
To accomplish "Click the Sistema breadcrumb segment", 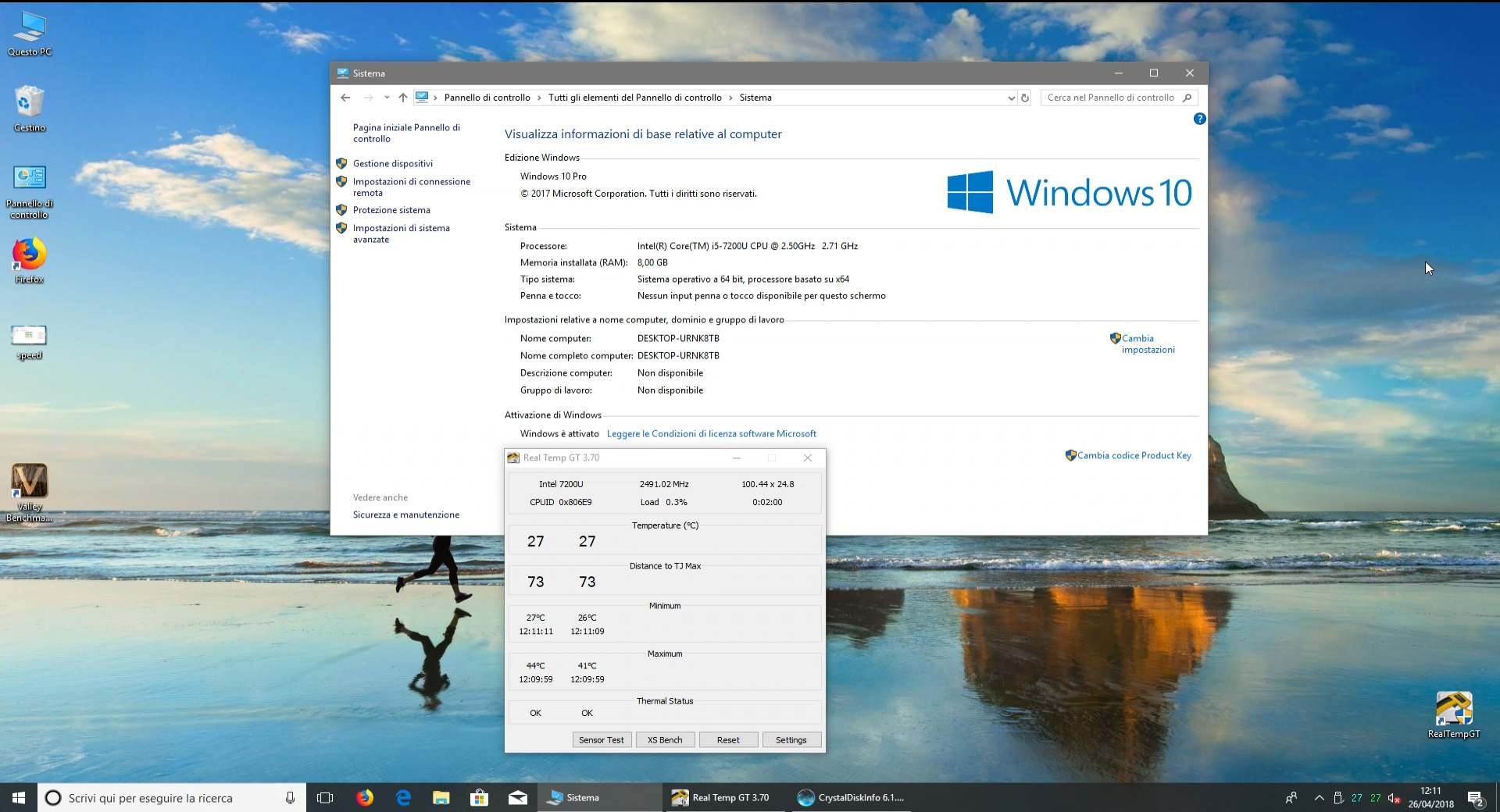I will point(755,98).
